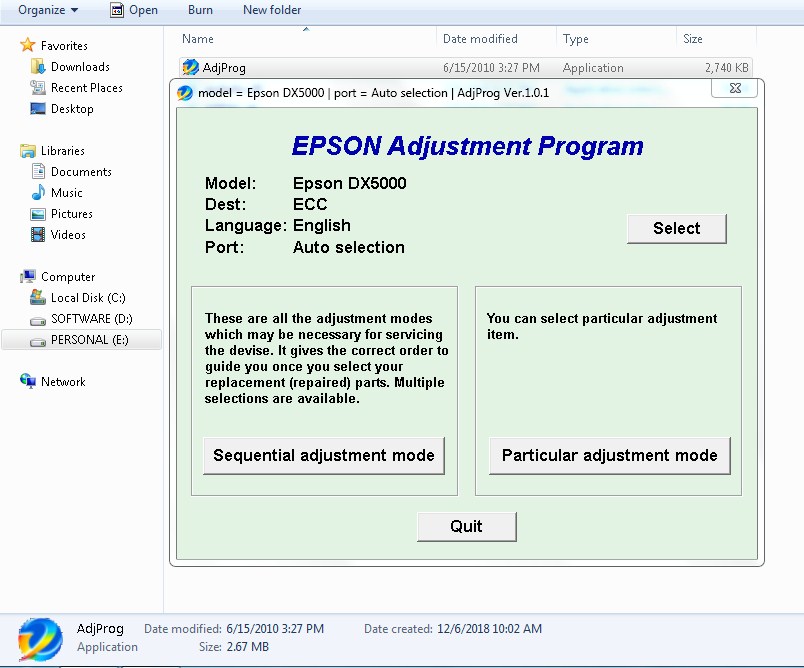This screenshot has width=804, height=668.
Task: Click EPSON Adjustment Program heading
Action: point(467,146)
